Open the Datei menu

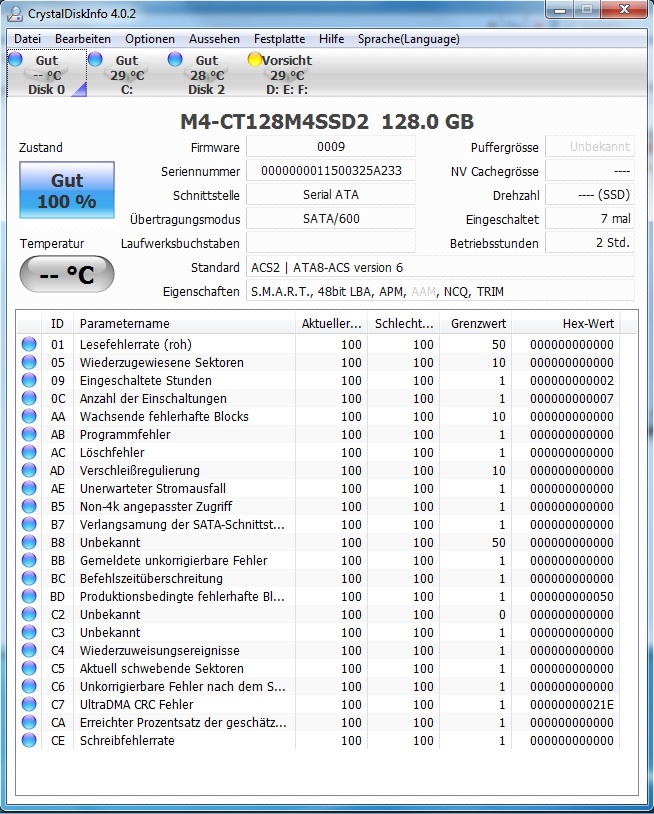tap(28, 39)
